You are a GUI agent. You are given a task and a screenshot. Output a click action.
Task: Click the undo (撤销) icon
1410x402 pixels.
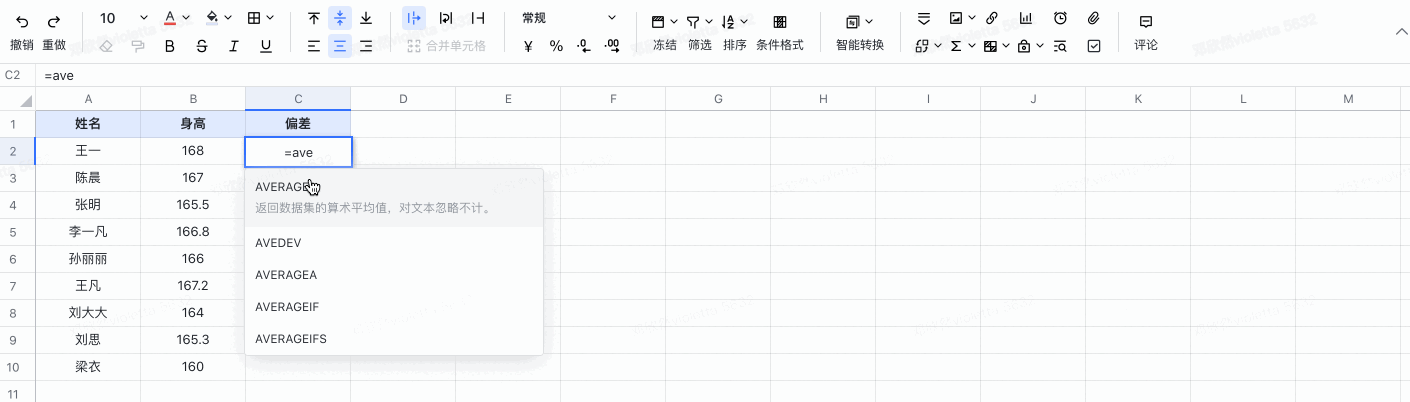click(22, 20)
